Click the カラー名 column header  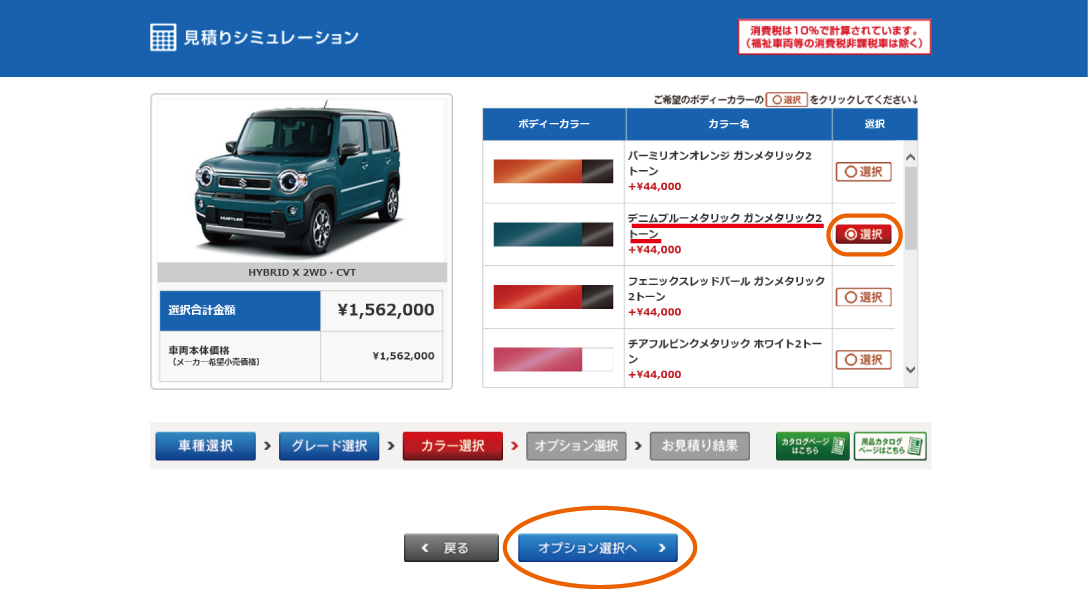tap(729, 124)
